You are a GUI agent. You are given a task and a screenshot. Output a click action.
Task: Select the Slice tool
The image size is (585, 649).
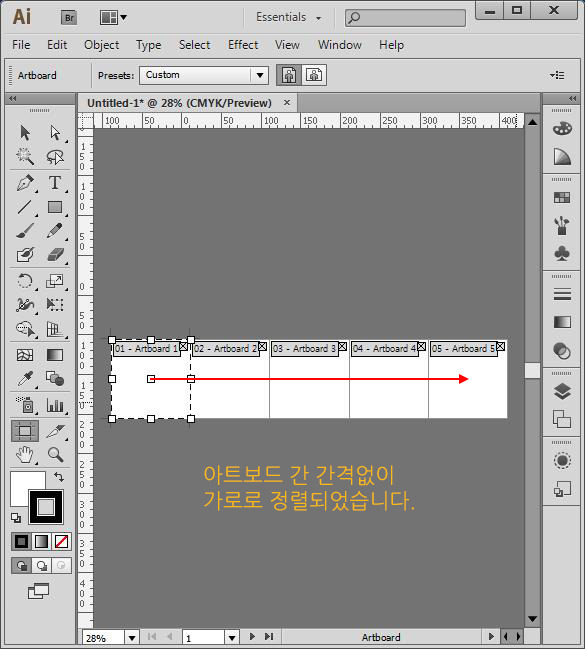pos(55,431)
